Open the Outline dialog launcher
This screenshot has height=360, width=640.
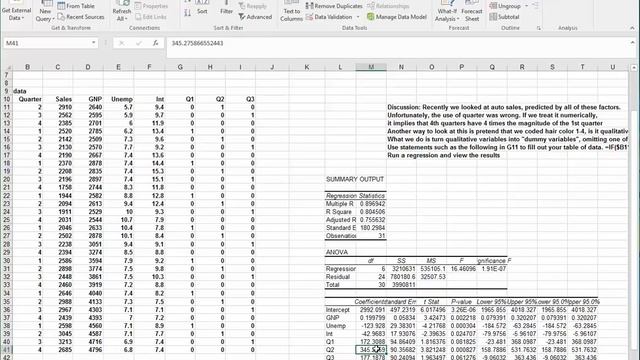(x=539, y=28)
